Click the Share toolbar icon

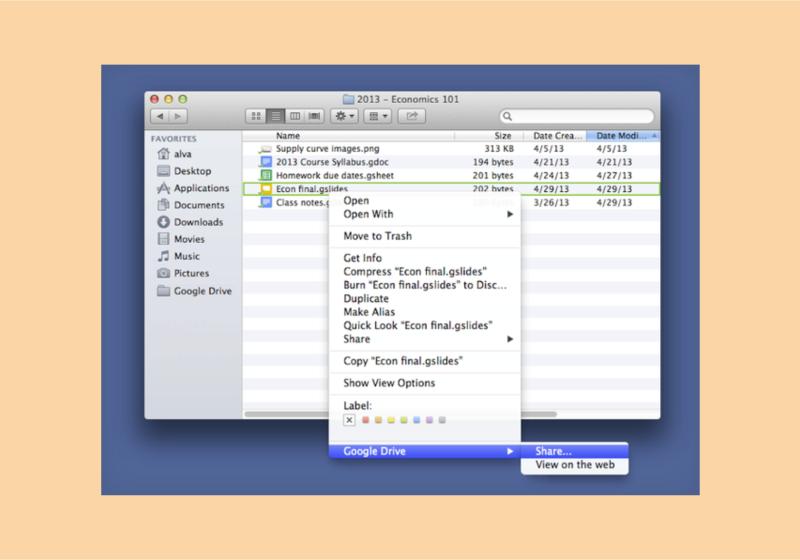coord(410,117)
